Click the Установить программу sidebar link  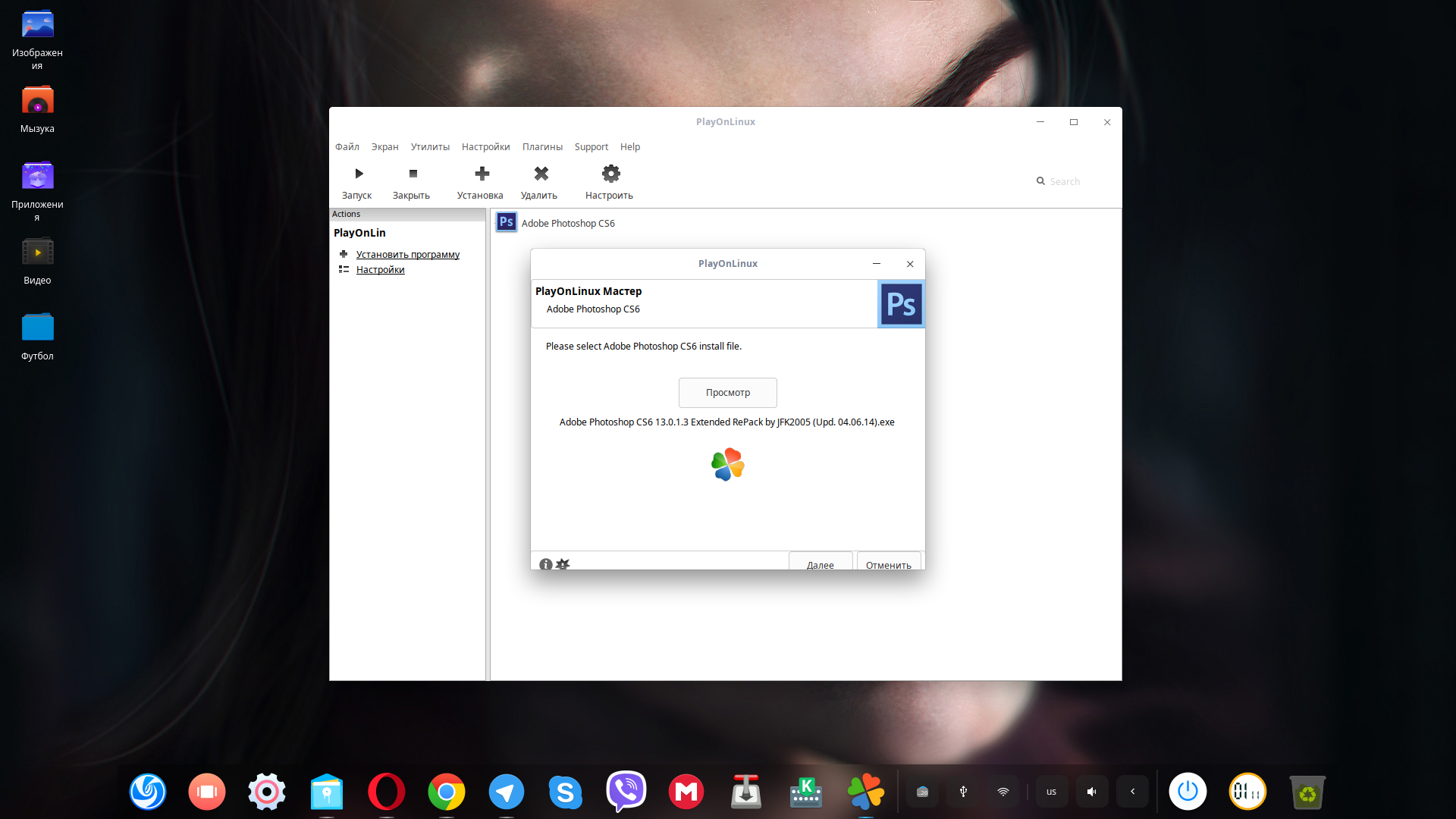(408, 253)
